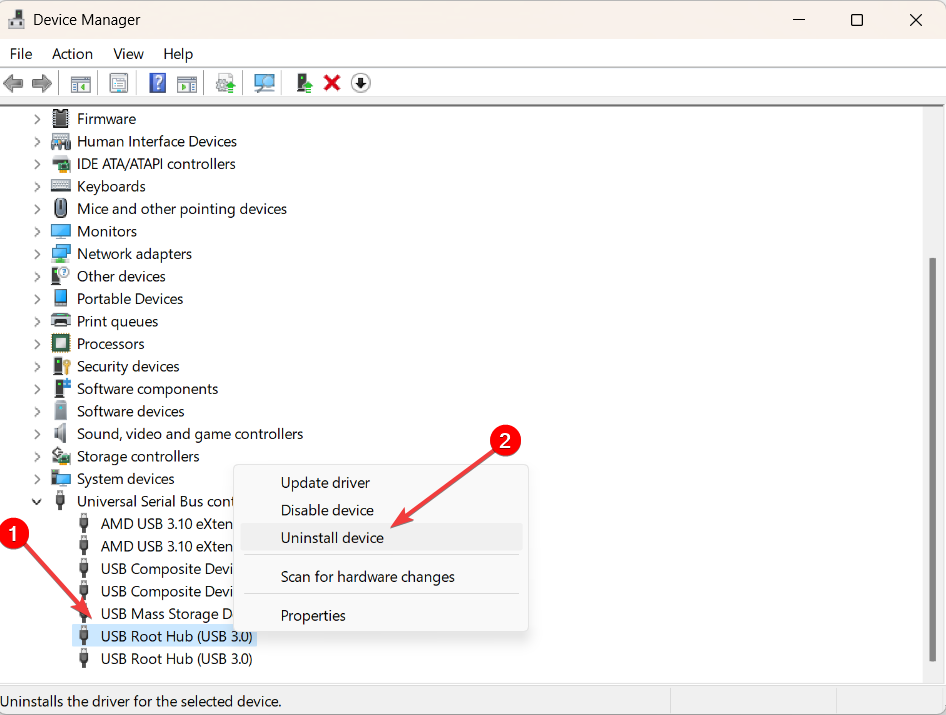Expand the Keyboards node
This screenshot has width=946, height=715.
click(x=37, y=186)
